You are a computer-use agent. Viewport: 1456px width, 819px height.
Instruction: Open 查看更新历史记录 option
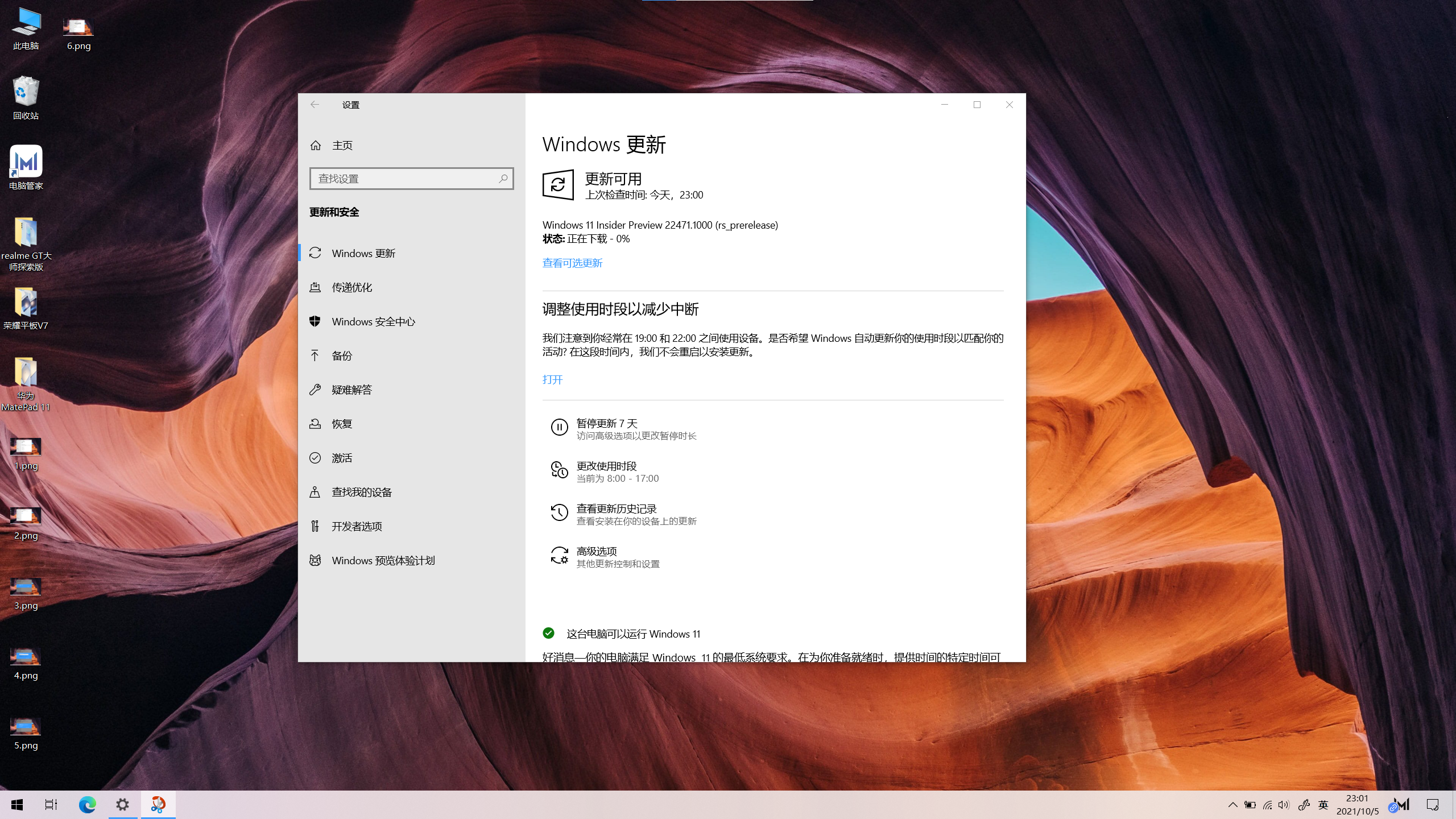(x=623, y=514)
